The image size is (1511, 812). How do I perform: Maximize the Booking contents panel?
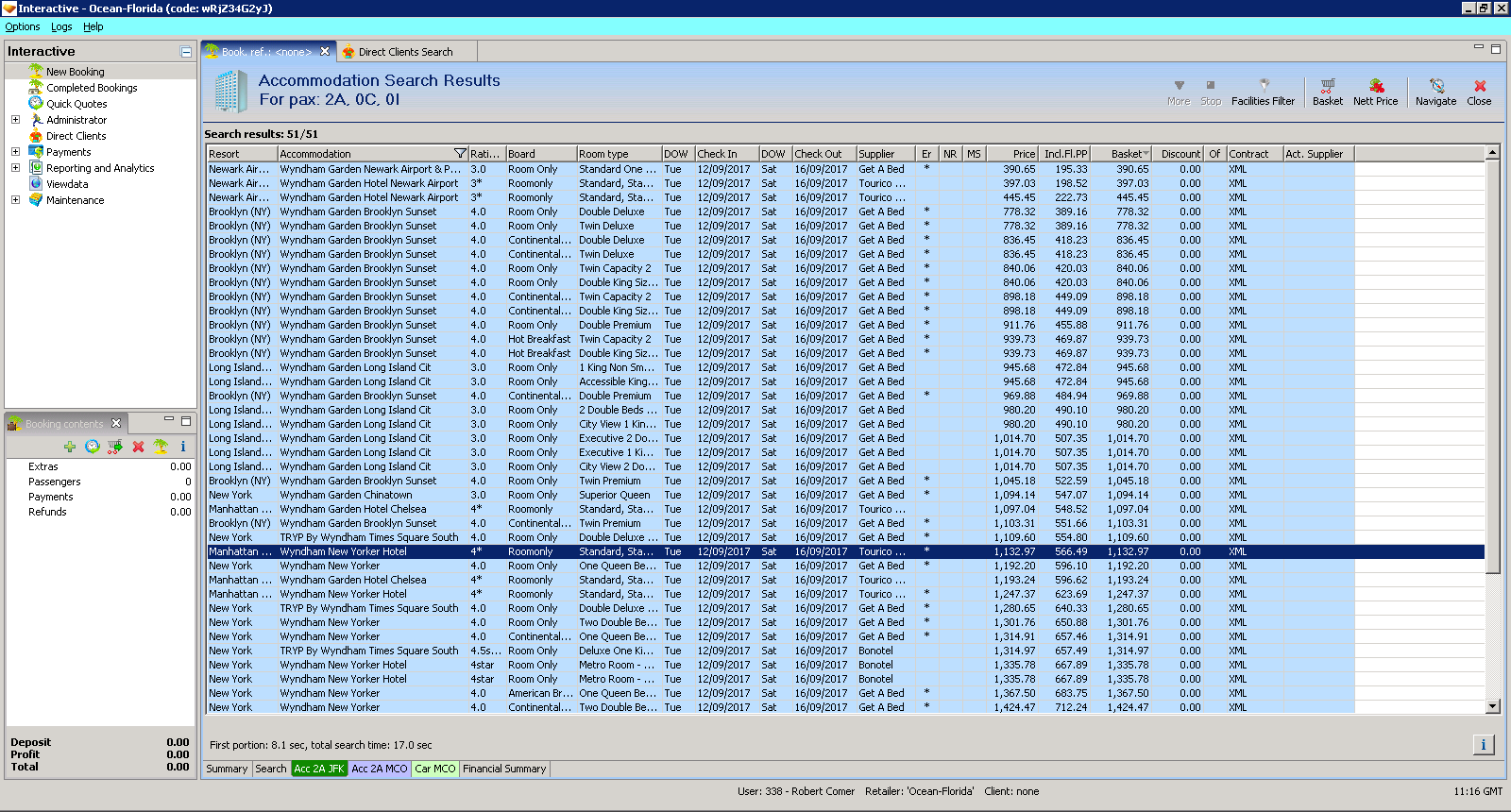(186, 420)
